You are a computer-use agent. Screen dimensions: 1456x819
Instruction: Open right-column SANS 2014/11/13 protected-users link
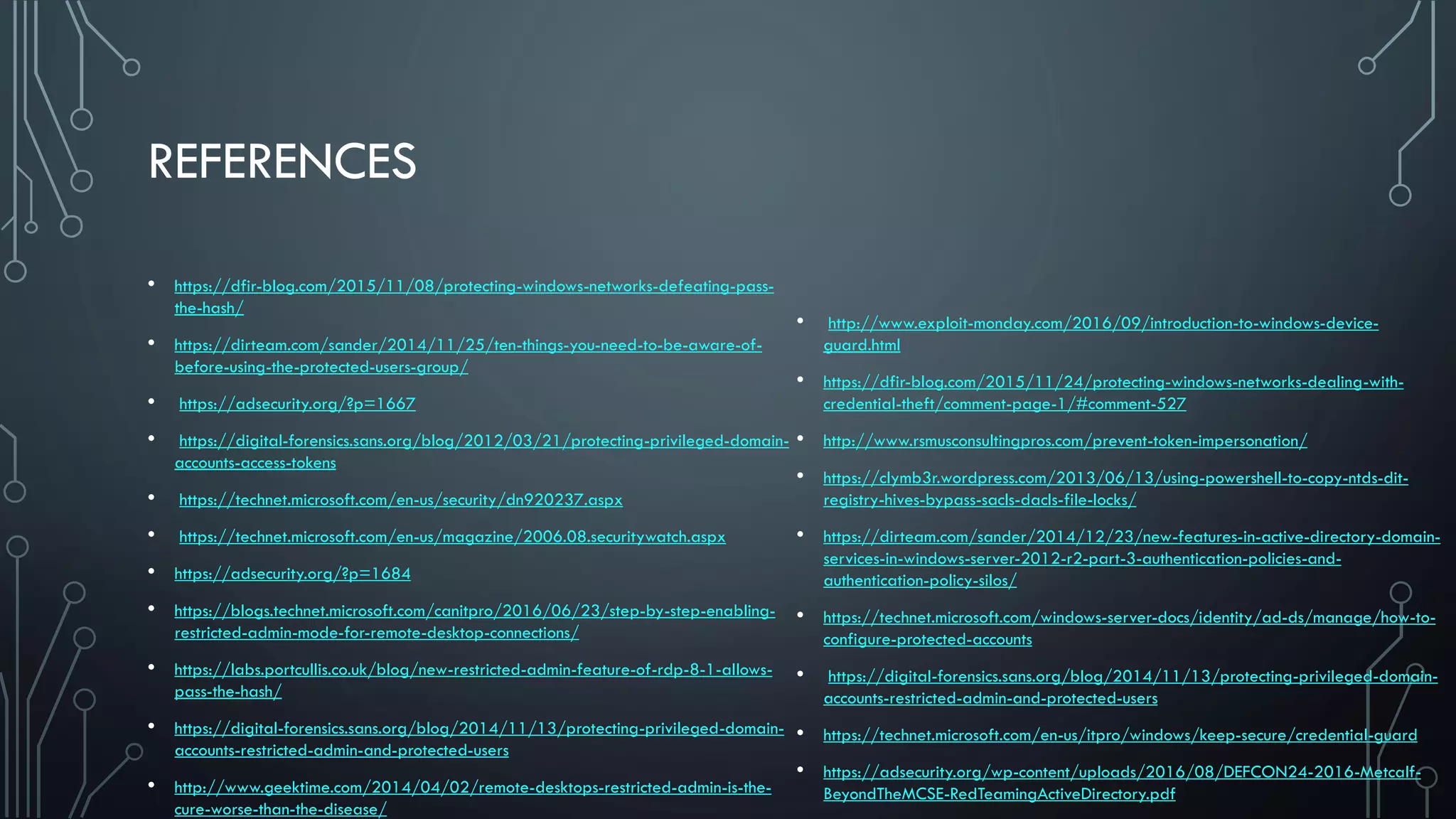(x=1130, y=687)
